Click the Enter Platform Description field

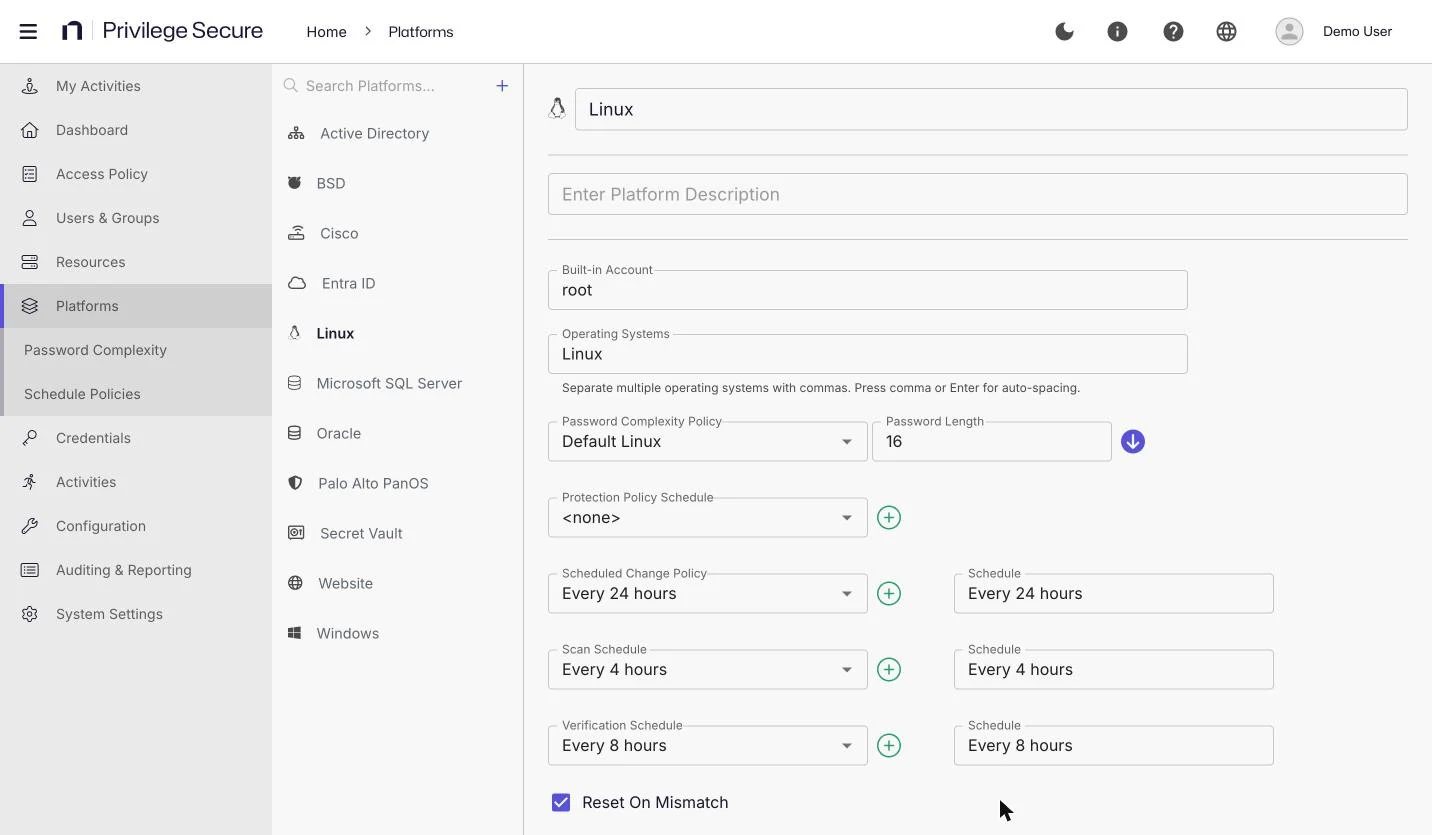tap(978, 194)
